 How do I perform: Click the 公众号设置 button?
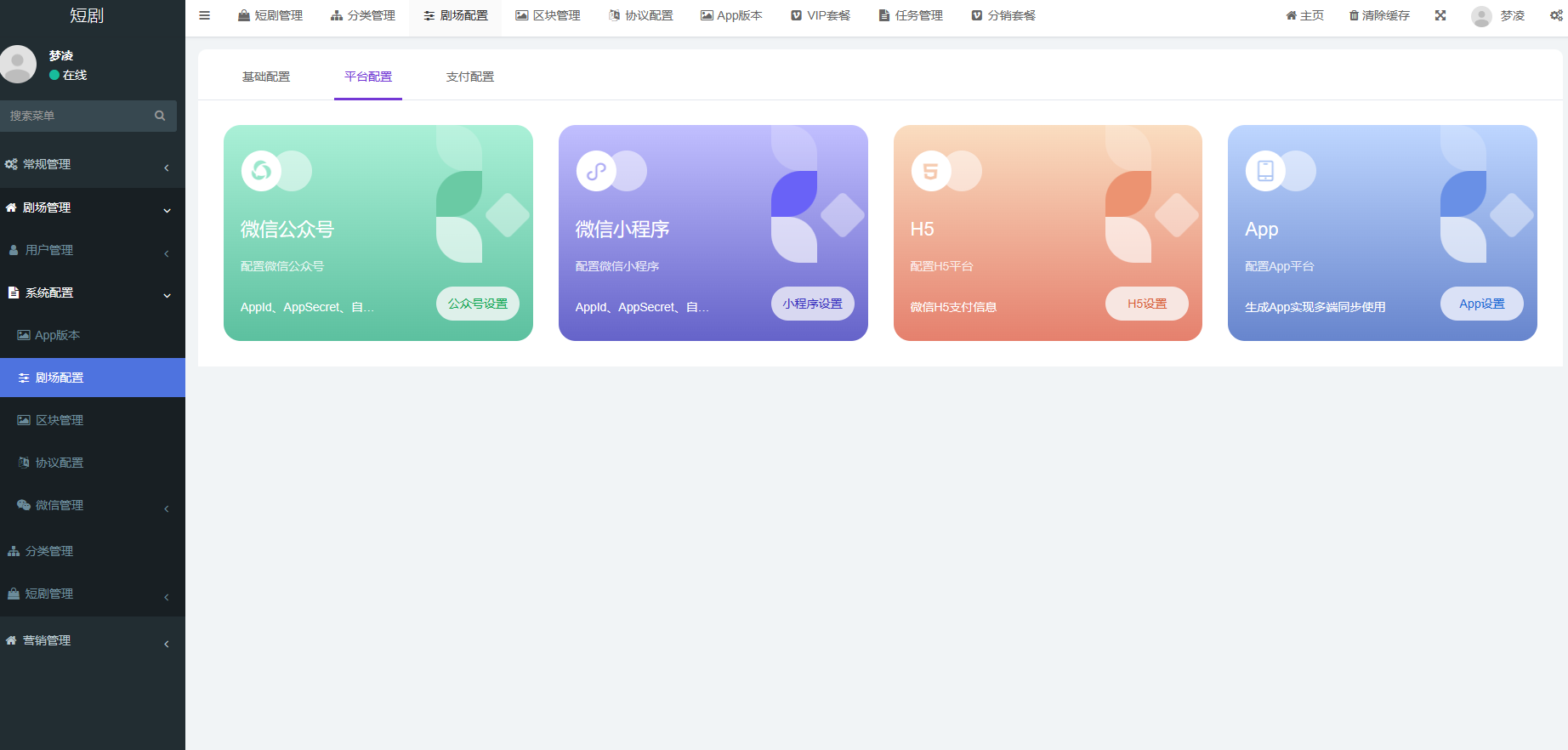pyautogui.click(x=478, y=304)
